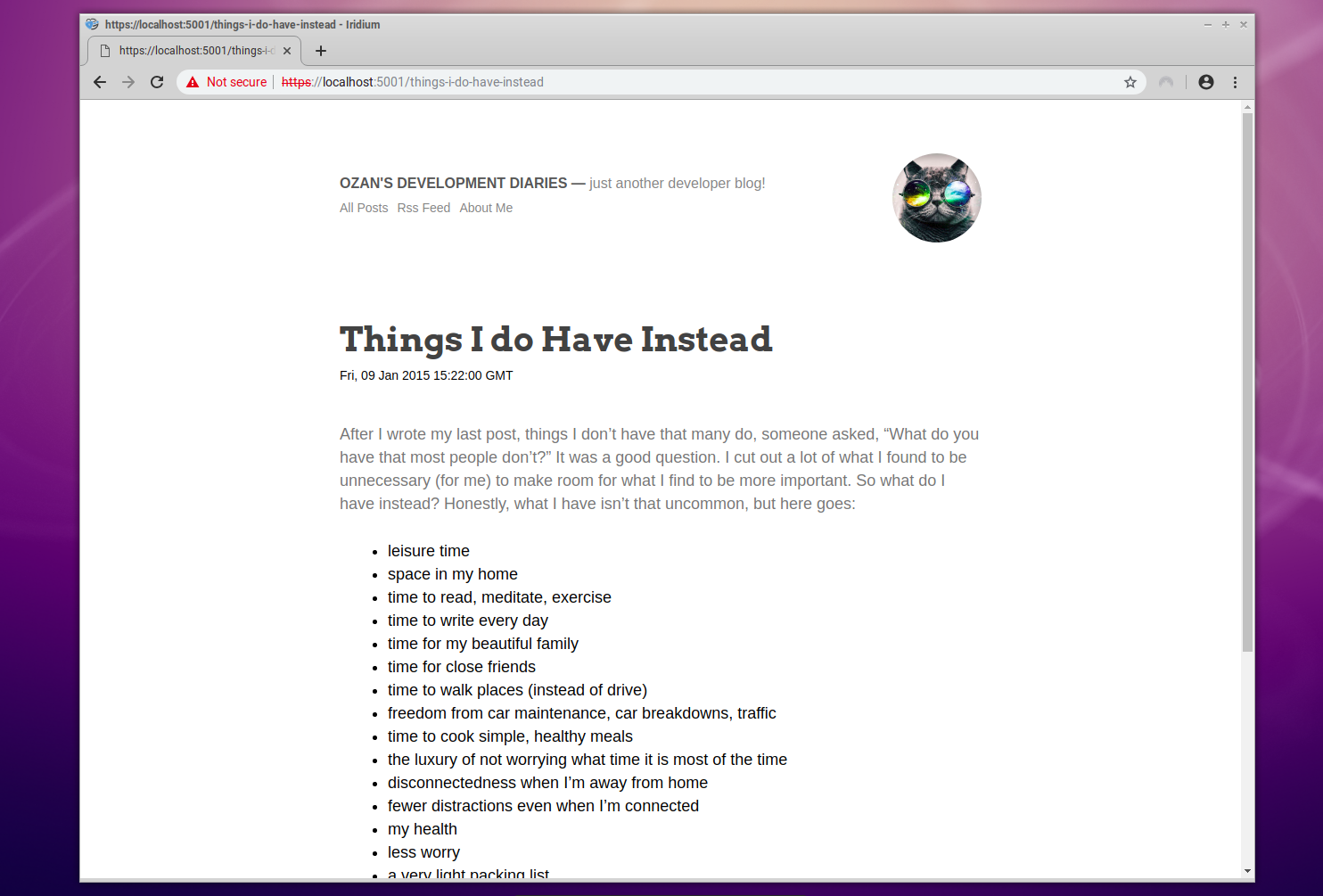Click the intro paragraph starting 'After I wrote'

coord(660,469)
